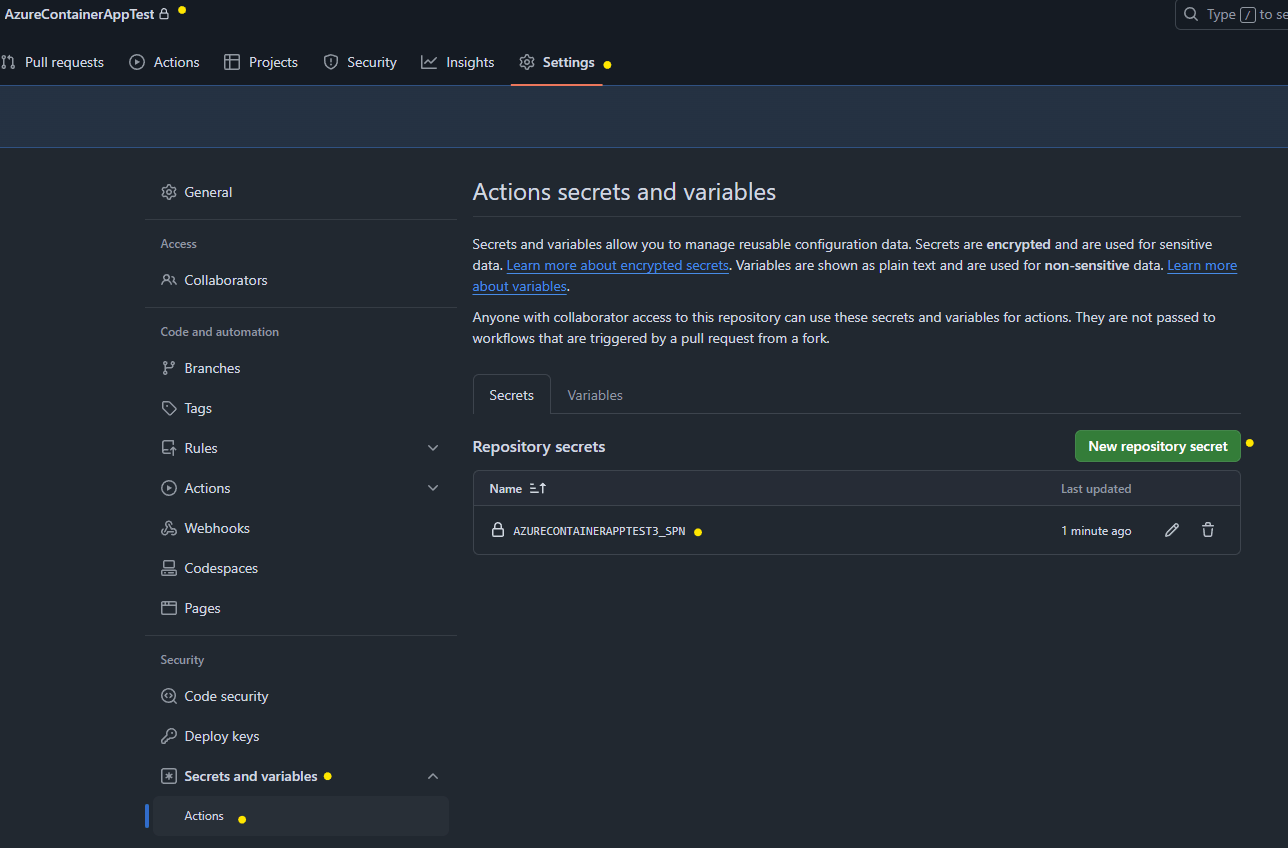Screen dimensions: 1288x848
Task: Focus the search box at top right
Action: (1232, 14)
